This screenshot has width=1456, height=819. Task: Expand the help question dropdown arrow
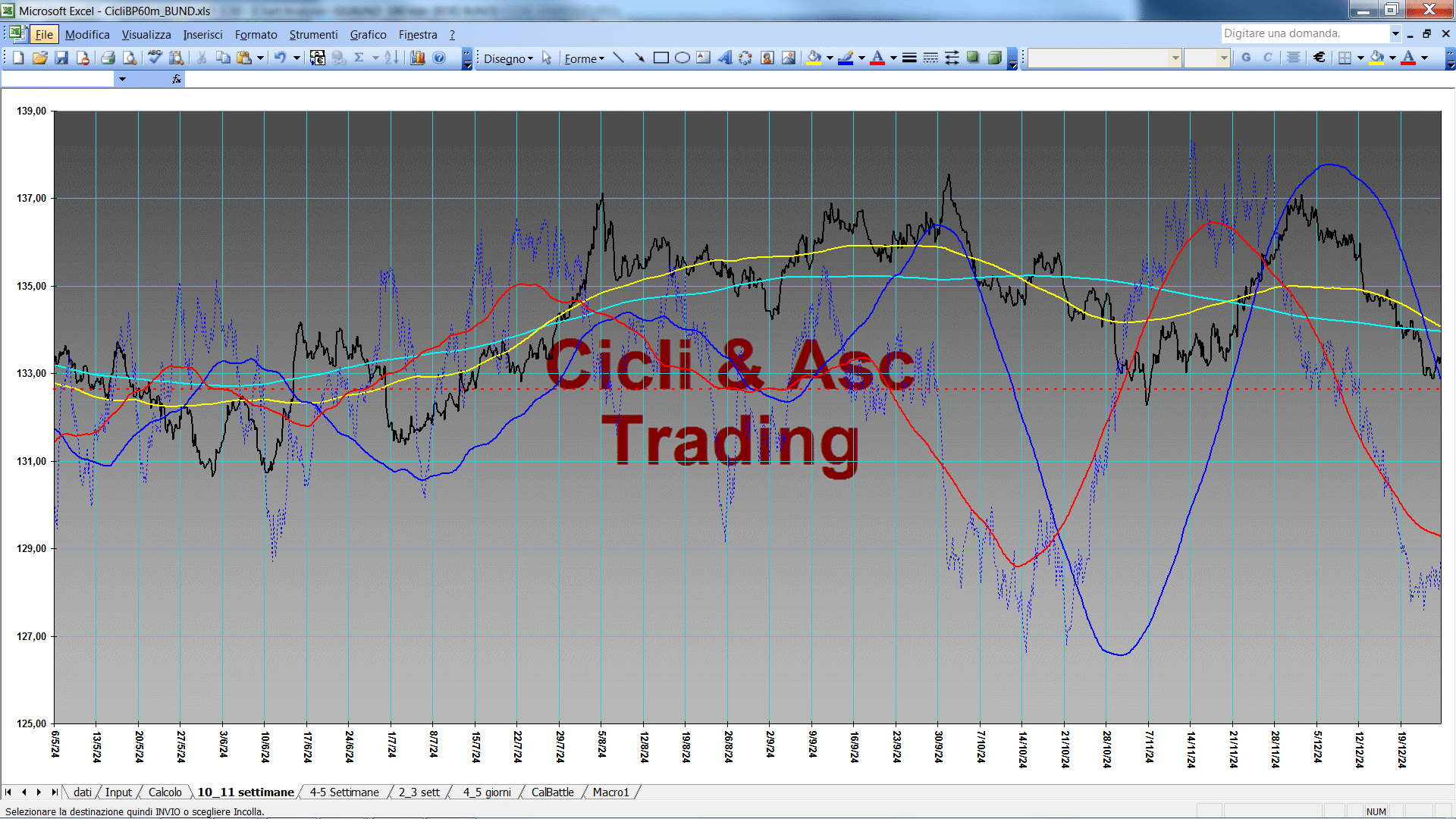click(x=1395, y=33)
